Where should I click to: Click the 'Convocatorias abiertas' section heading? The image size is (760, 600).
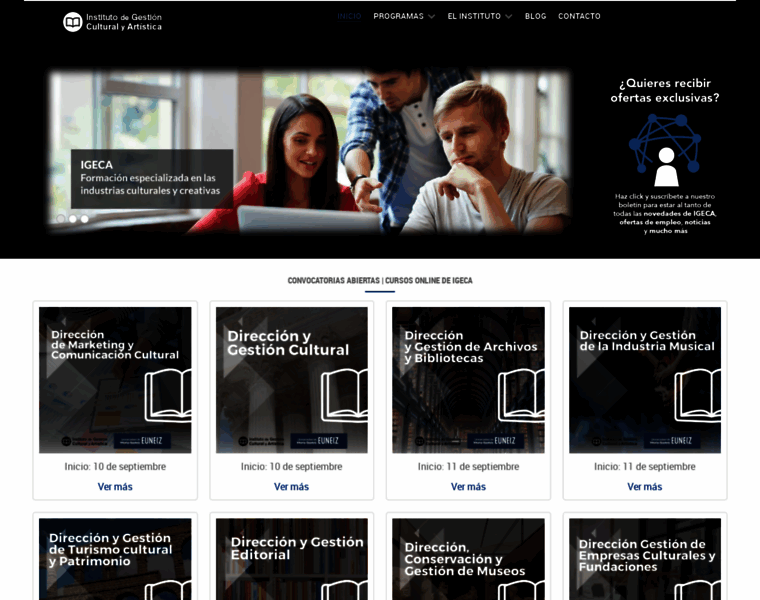coord(380,281)
